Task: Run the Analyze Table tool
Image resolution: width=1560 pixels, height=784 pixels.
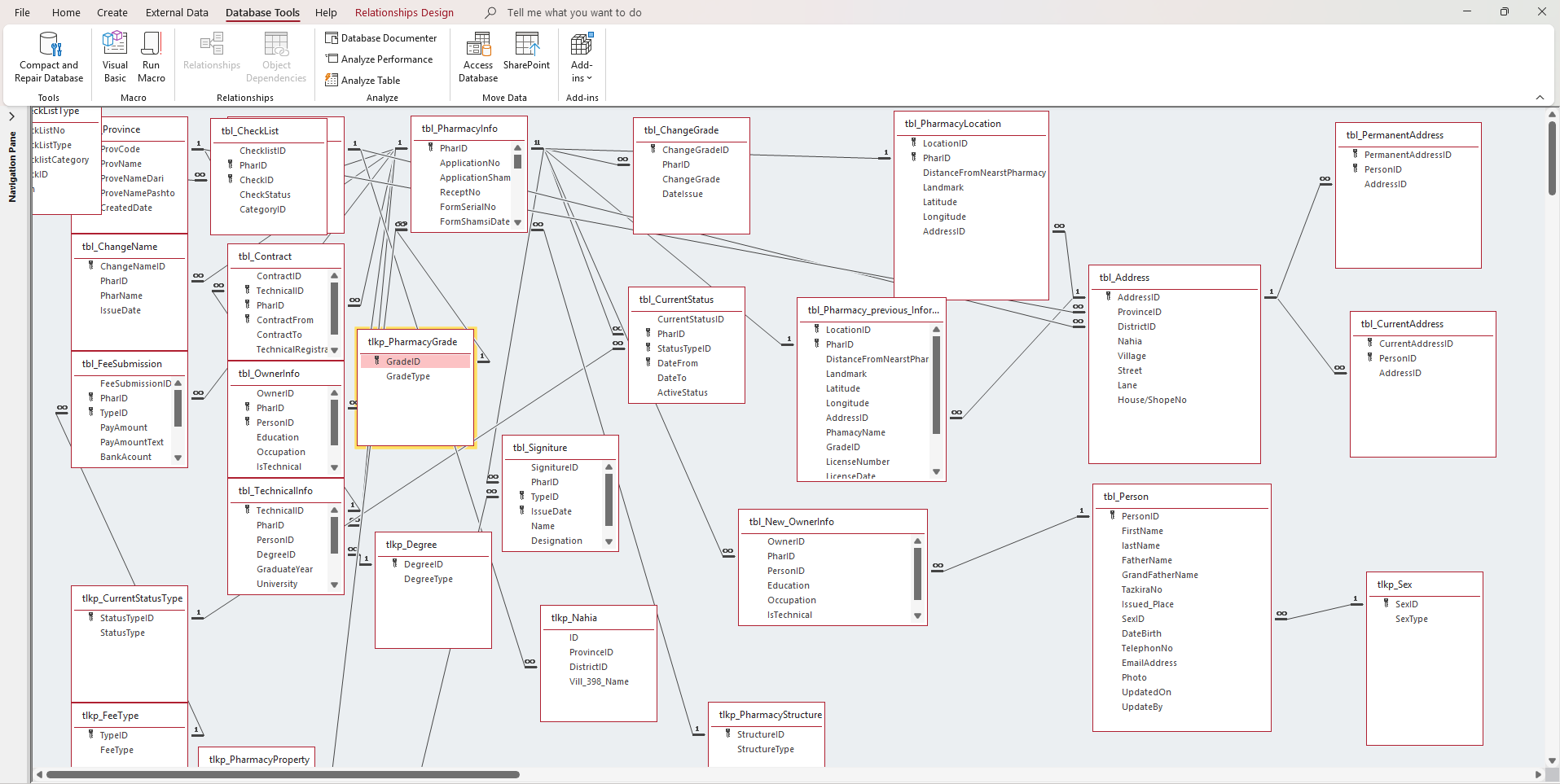Action: tap(363, 81)
